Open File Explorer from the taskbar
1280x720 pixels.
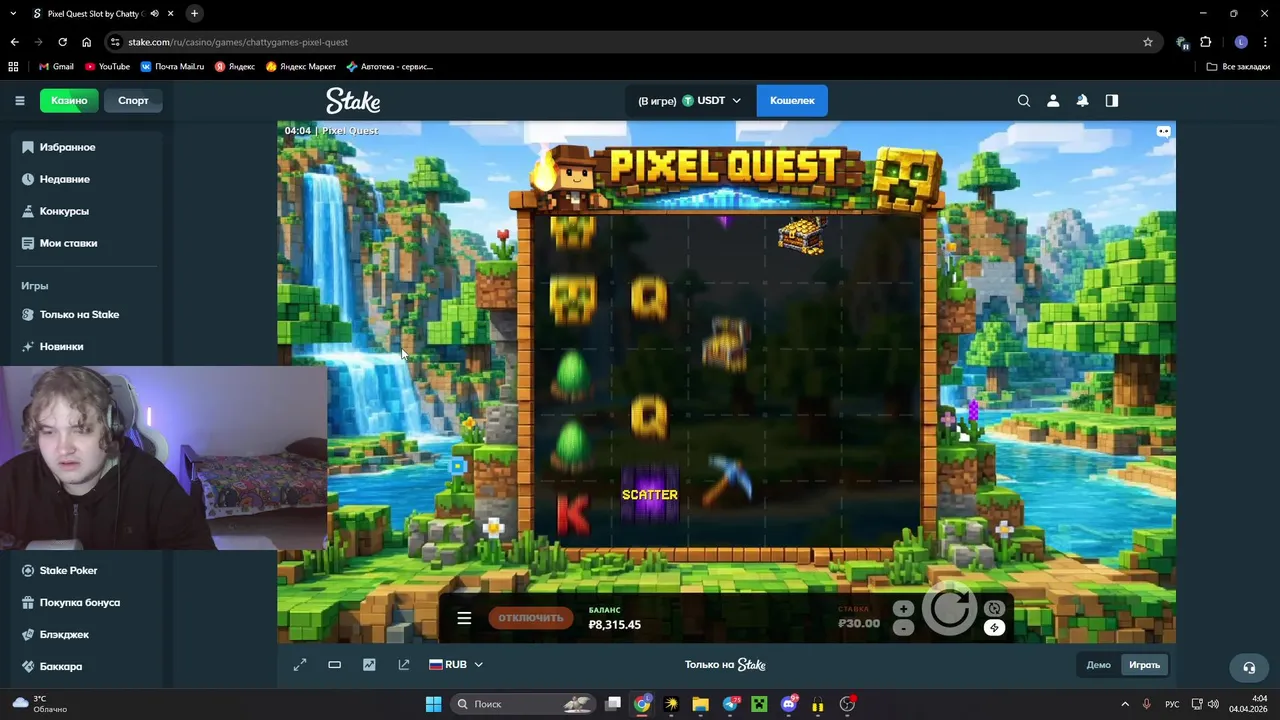pyautogui.click(x=700, y=704)
